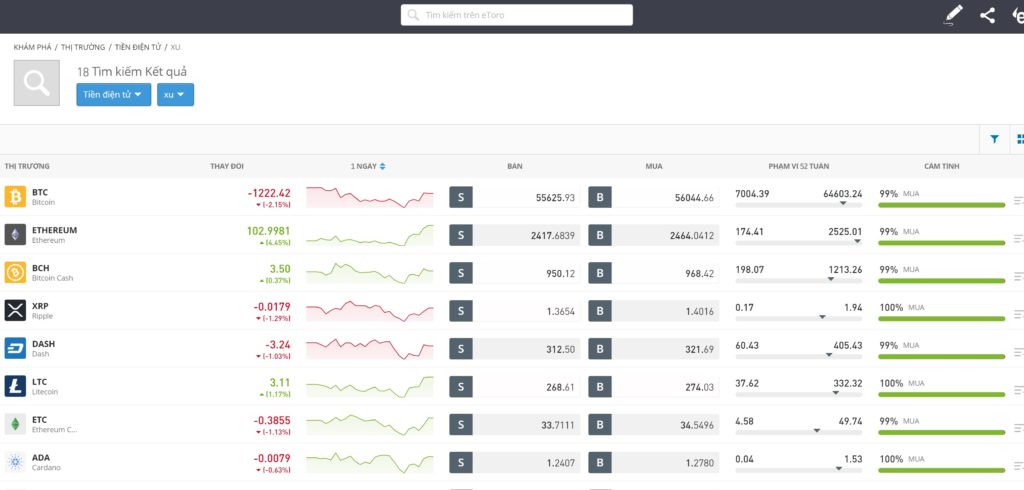Click the Cardano ADA logo icon
1024x490 pixels.
(15, 462)
